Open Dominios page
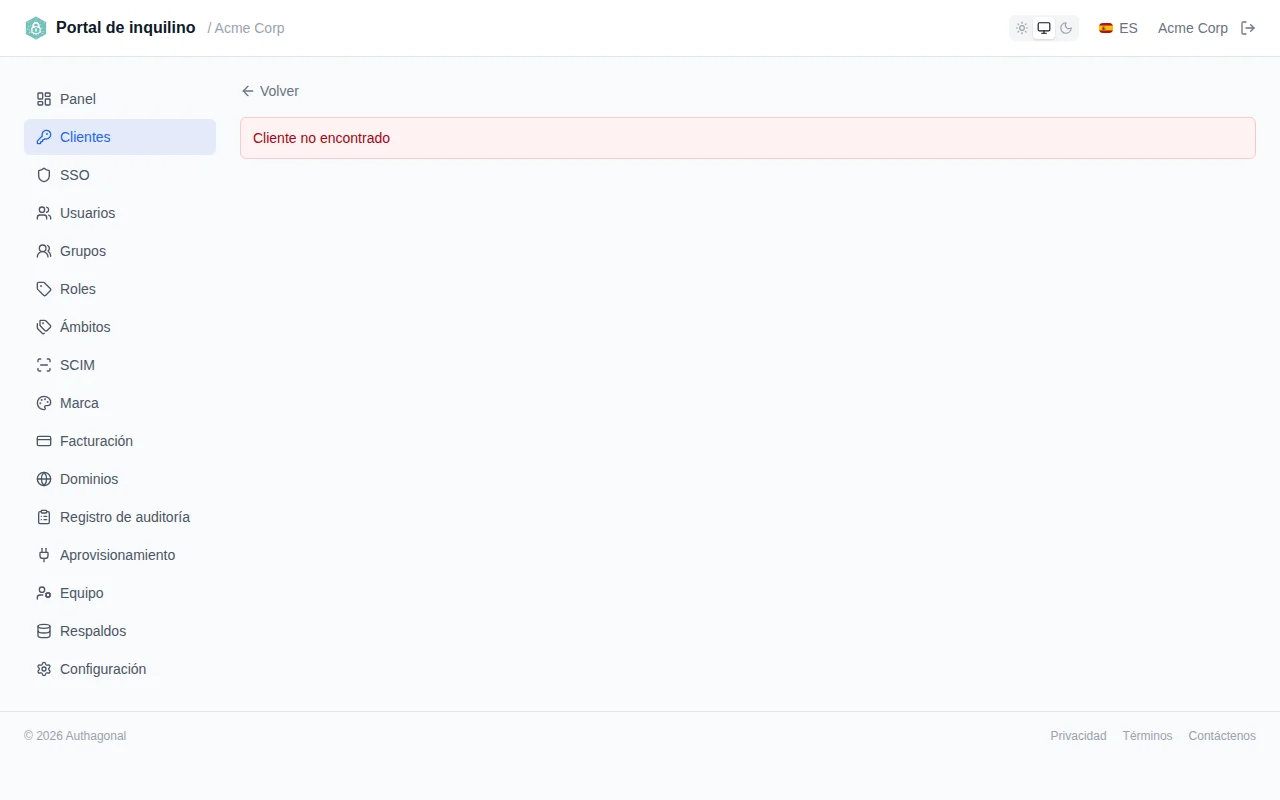The image size is (1280, 800). click(120, 479)
